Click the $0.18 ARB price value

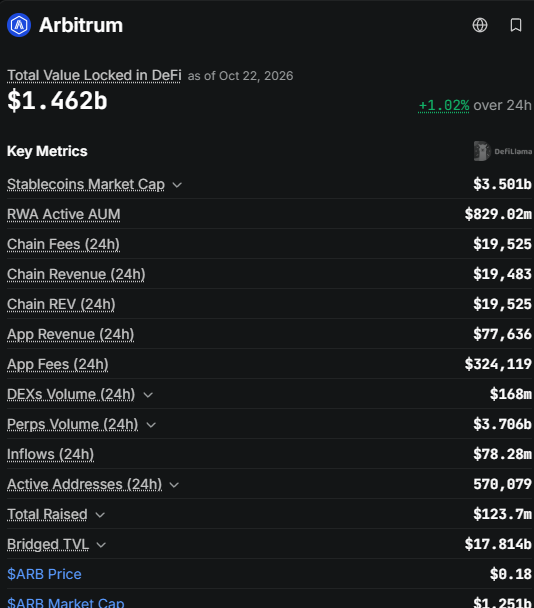point(511,574)
